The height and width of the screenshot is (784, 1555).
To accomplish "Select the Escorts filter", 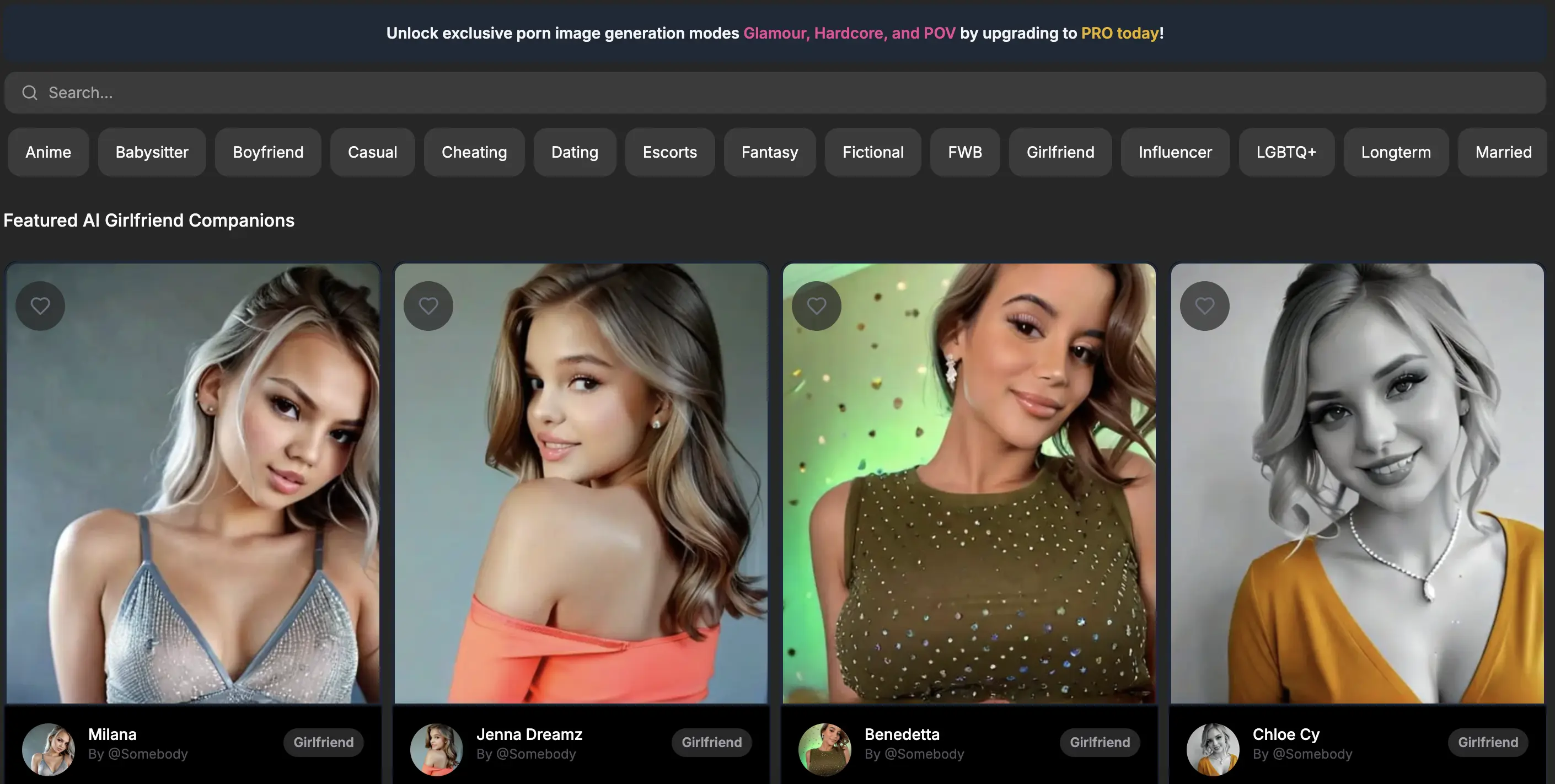I will (x=669, y=152).
